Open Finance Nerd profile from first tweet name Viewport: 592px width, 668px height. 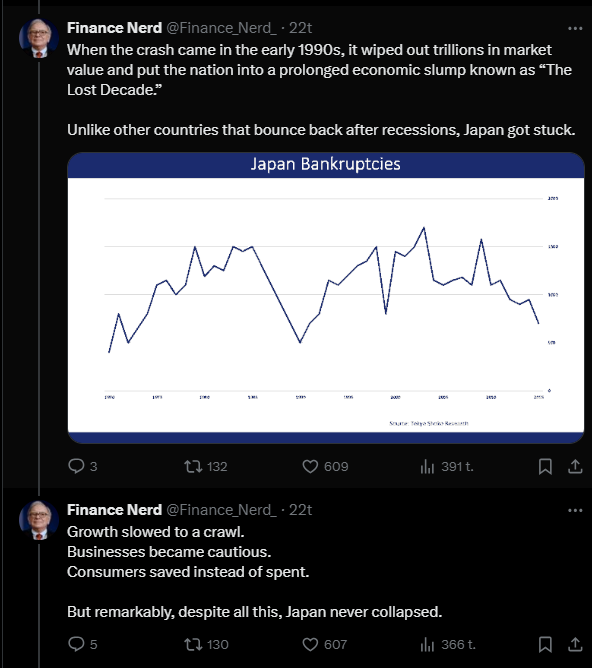(x=114, y=28)
